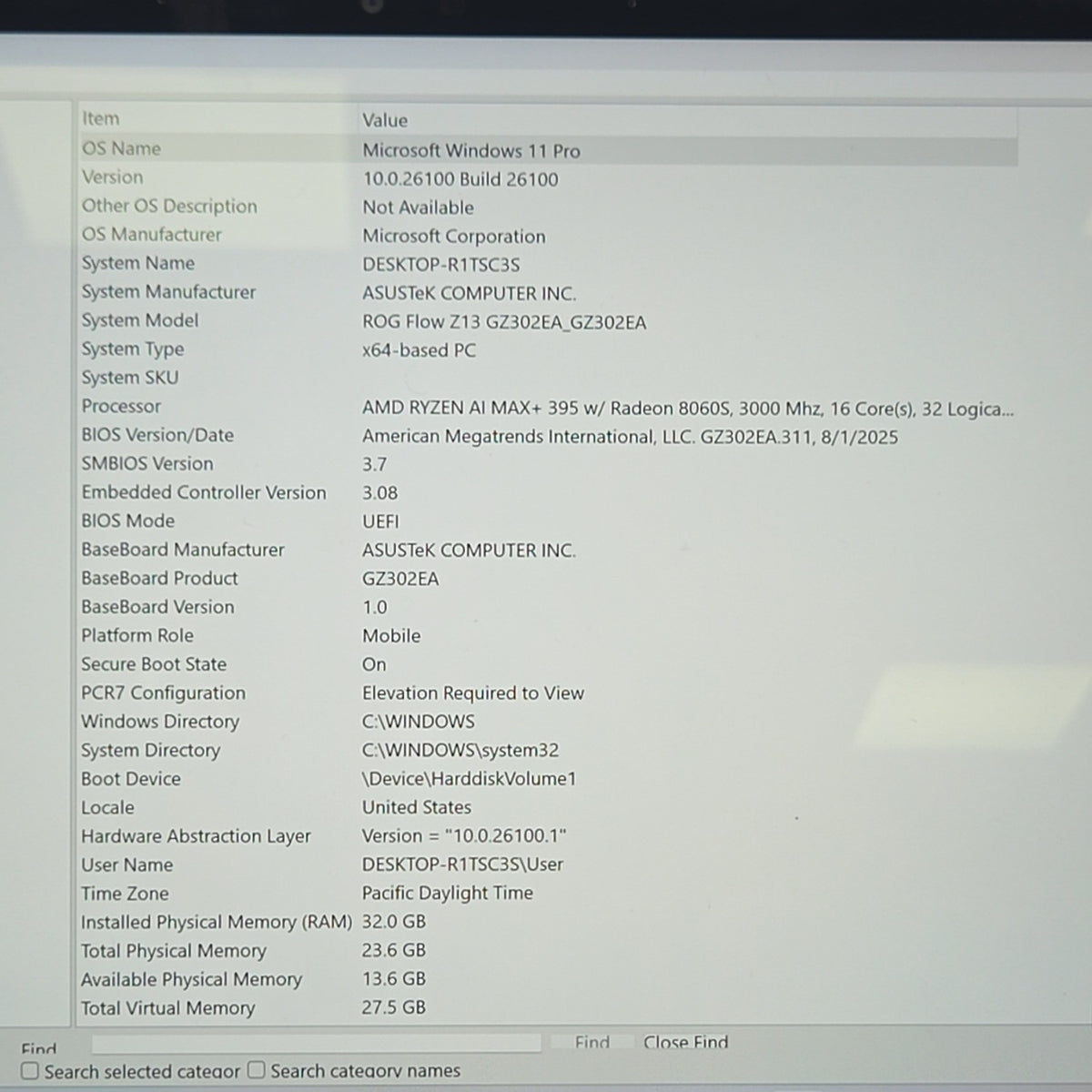The width and height of the screenshot is (1092, 1092).
Task: Select the OS Manufacturer row
Action: 548,235
